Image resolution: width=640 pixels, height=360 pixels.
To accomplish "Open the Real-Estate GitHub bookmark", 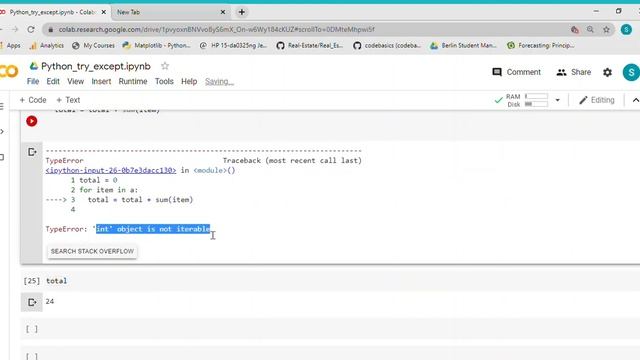I will [310, 45].
